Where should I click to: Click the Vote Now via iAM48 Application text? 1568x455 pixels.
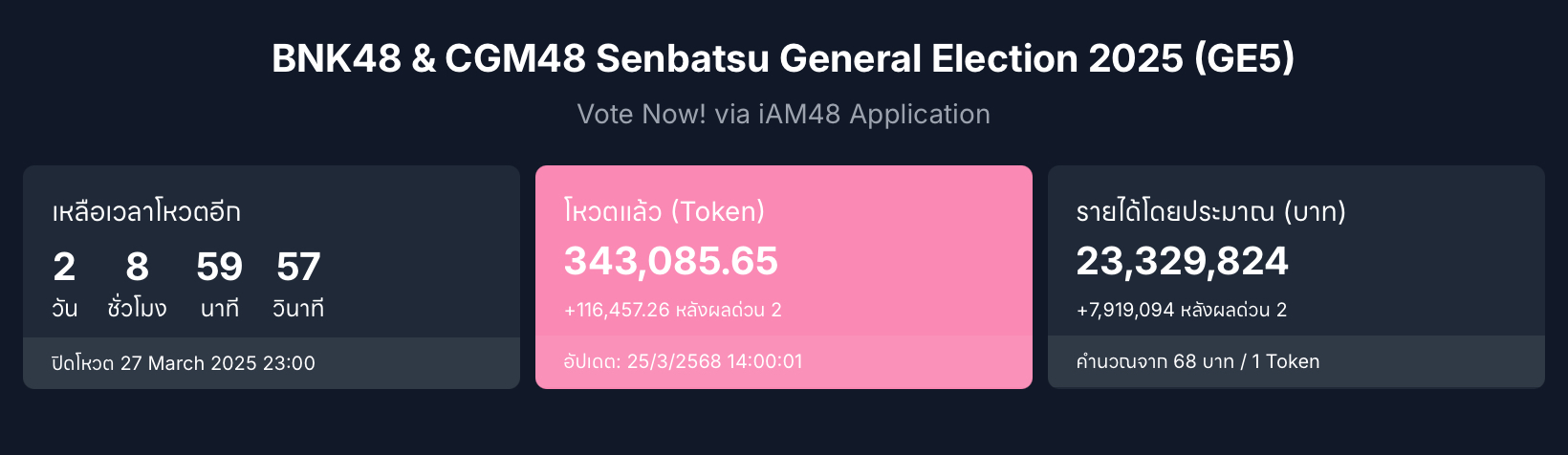pyautogui.click(x=783, y=114)
